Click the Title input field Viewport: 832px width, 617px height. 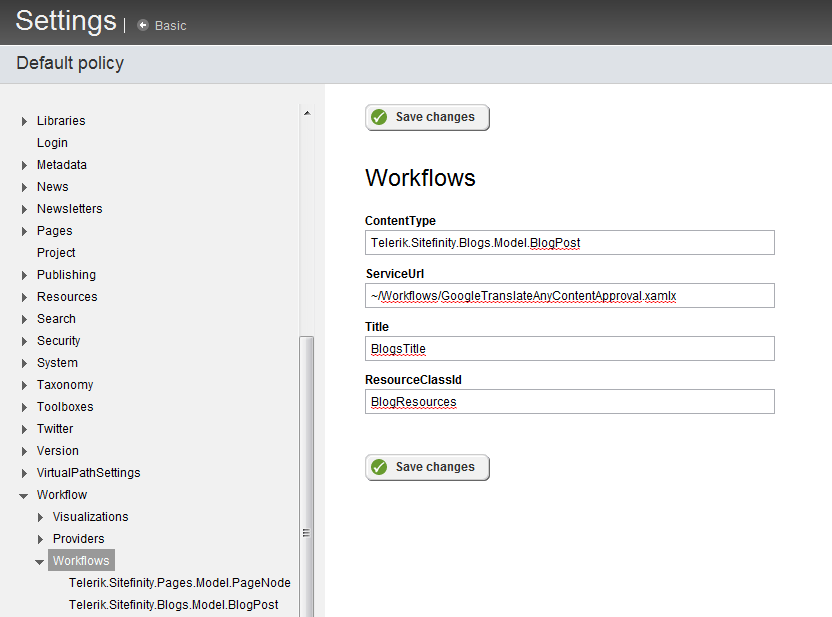(x=569, y=348)
